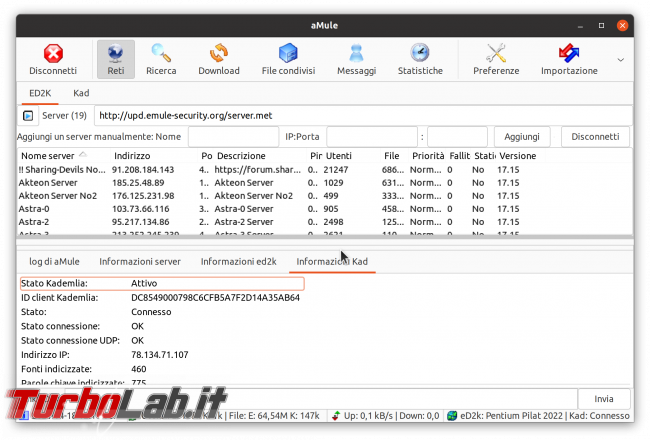Switch to the ED2K tab
Screen dimensions: 650x440
click(x=40, y=93)
